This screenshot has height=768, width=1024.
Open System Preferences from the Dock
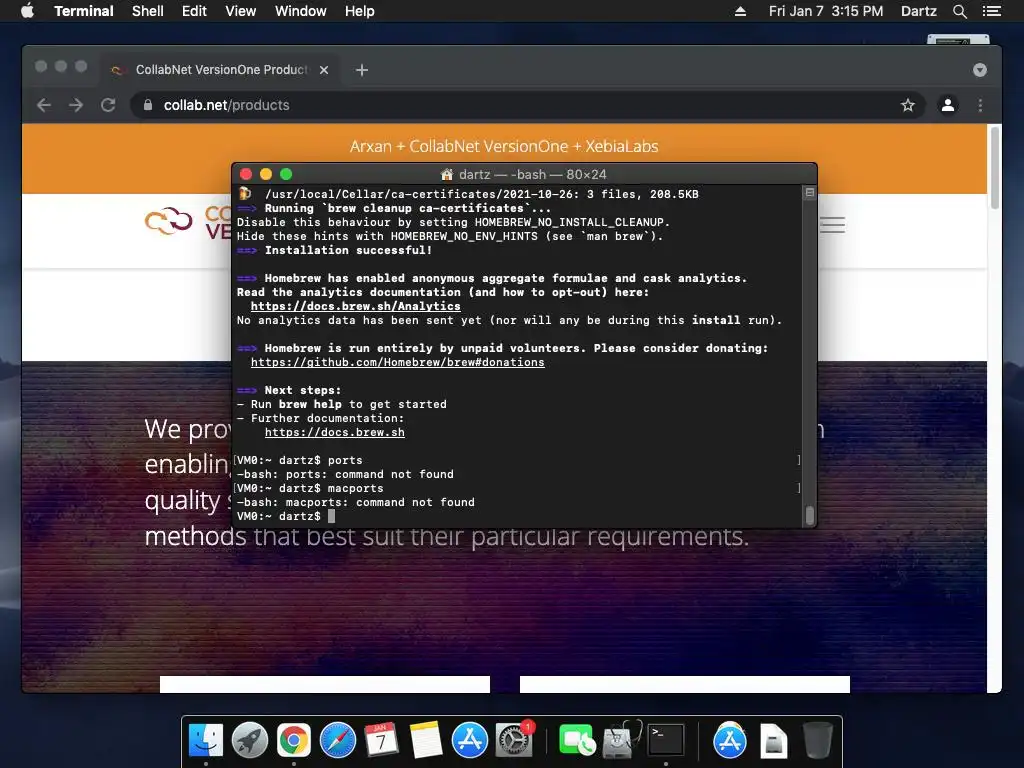tap(514, 741)
